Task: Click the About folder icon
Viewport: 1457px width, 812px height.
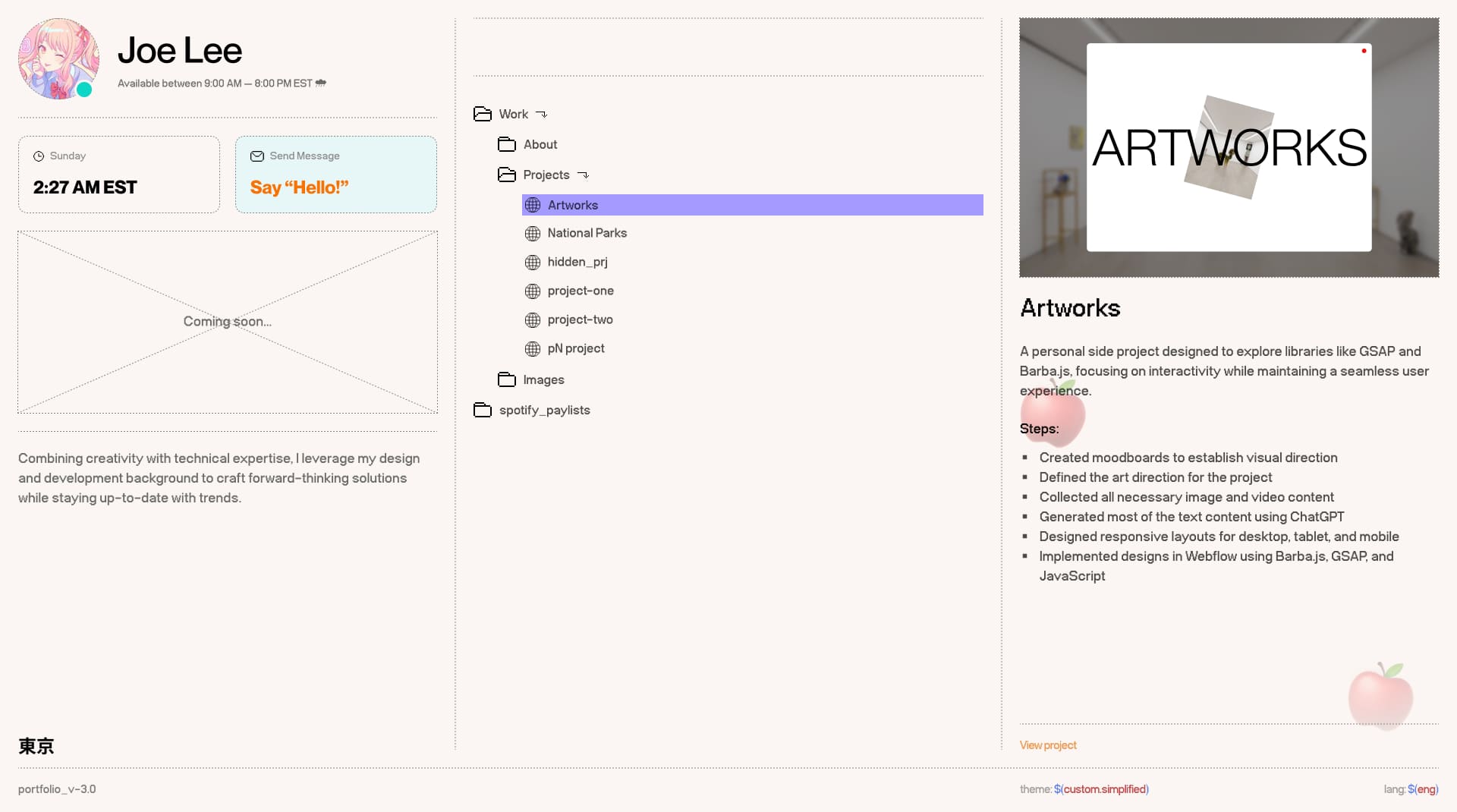Action: [x=506, y=144]
